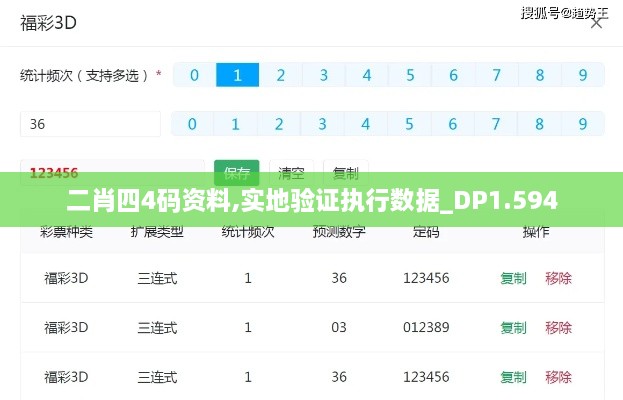
Task: Click the 操作 column header
Action: point(536,232)
